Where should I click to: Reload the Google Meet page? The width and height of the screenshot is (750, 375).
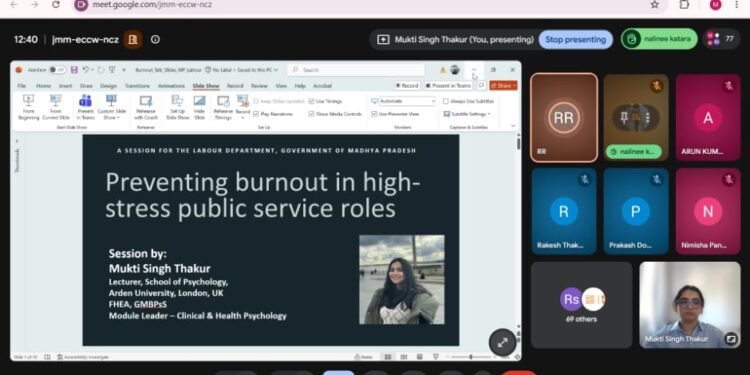coord(56,5)
